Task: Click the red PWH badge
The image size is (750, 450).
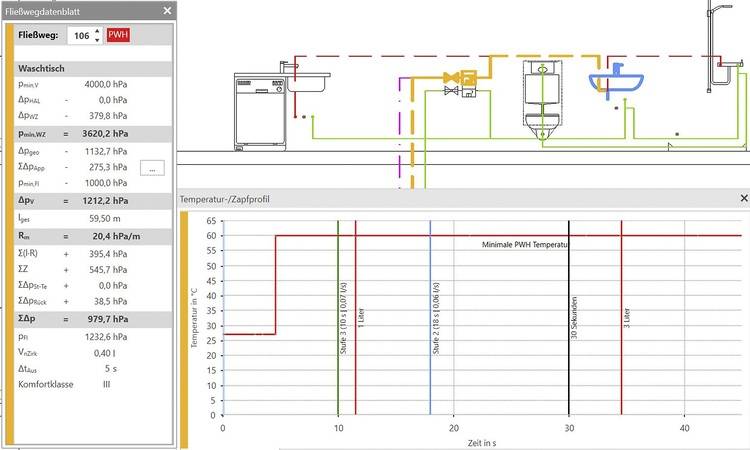Action: coord(119,36)
